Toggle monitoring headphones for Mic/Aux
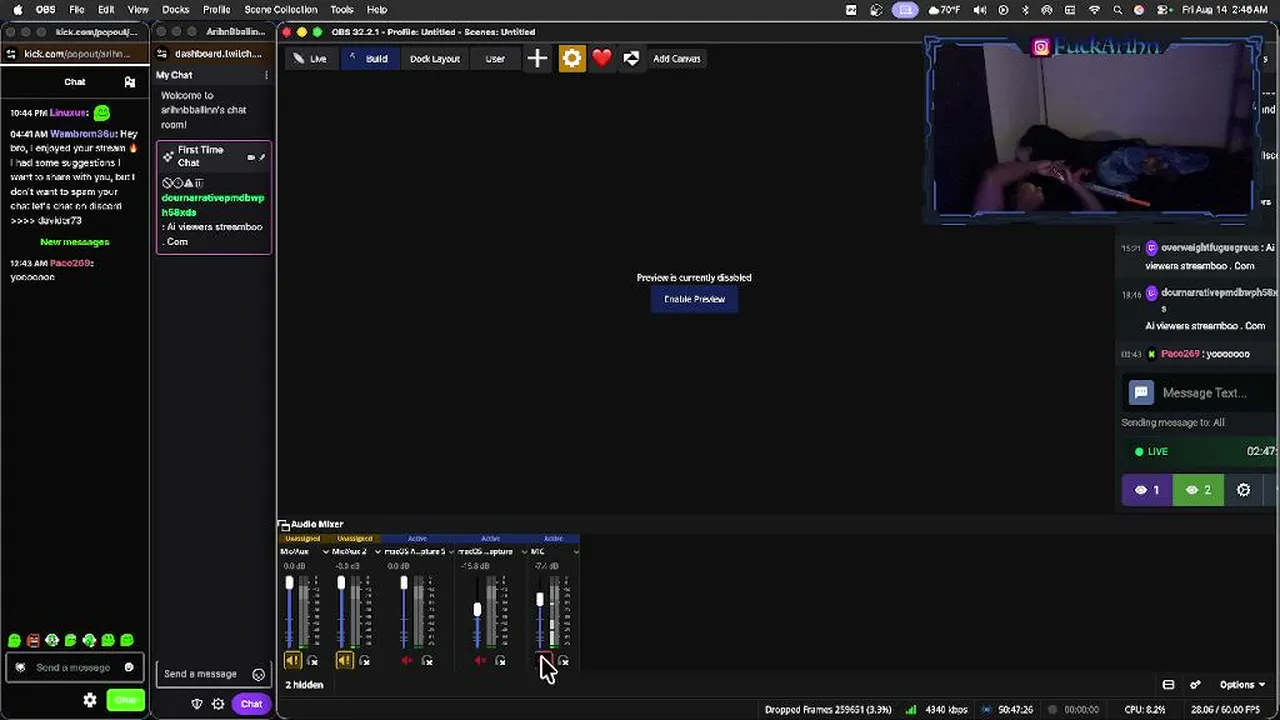This screenshot has height=720, width=1280. 313,661
